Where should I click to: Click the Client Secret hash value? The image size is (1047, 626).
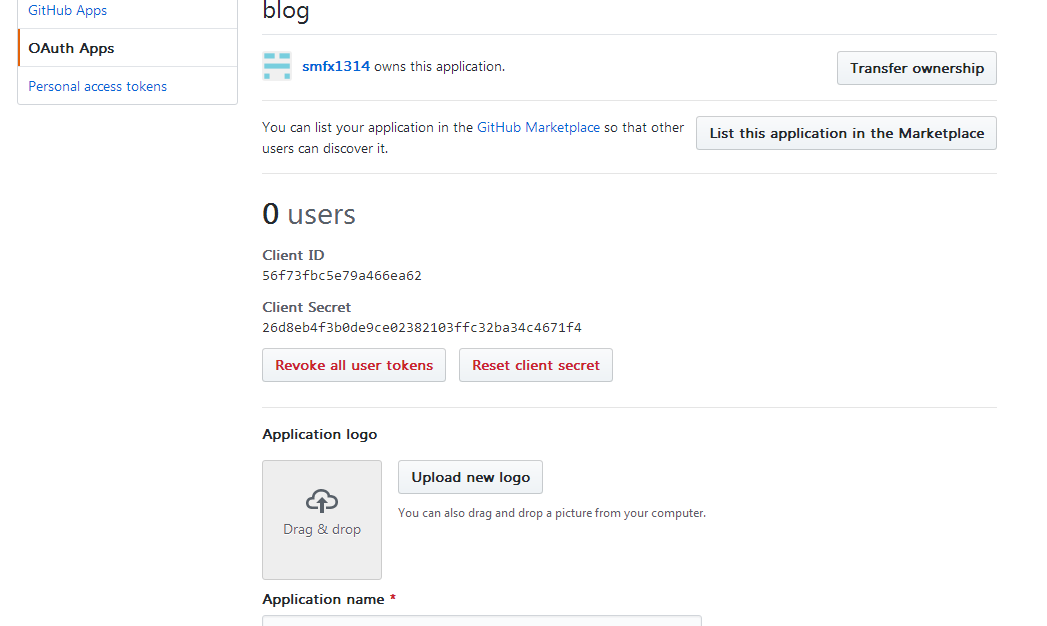point(422,328)
